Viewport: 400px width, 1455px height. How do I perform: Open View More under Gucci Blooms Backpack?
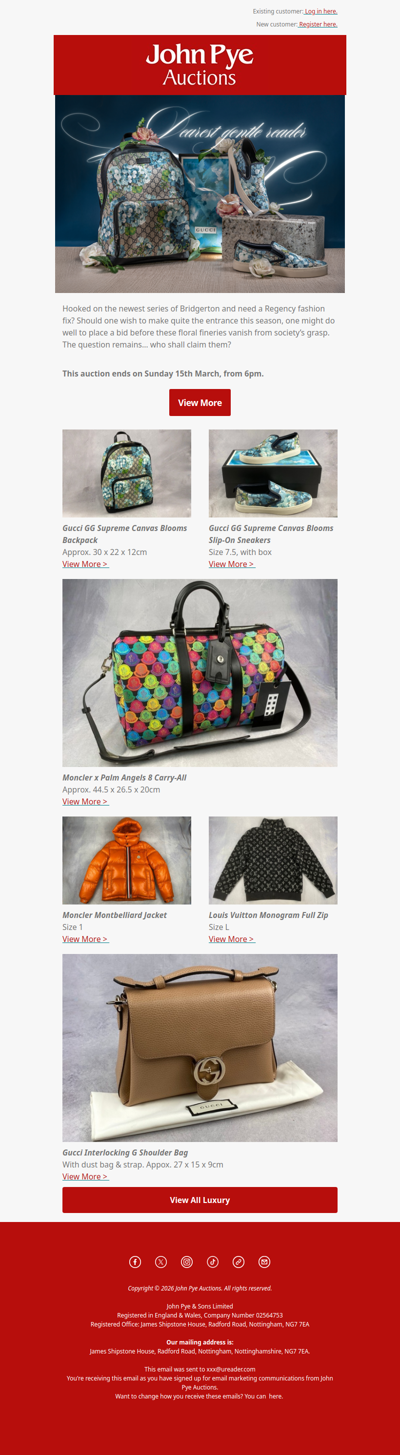85,564
